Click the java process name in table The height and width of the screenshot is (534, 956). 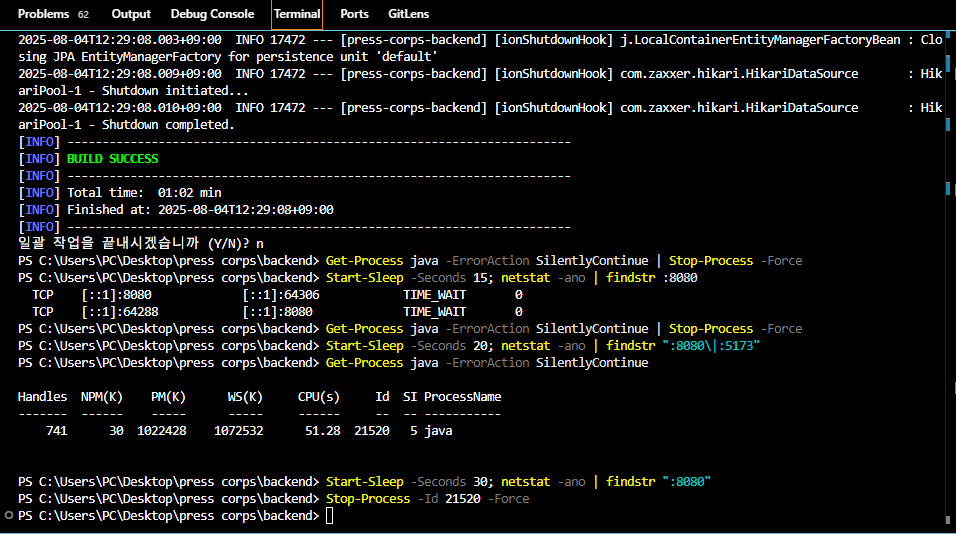tap(438, 430)
